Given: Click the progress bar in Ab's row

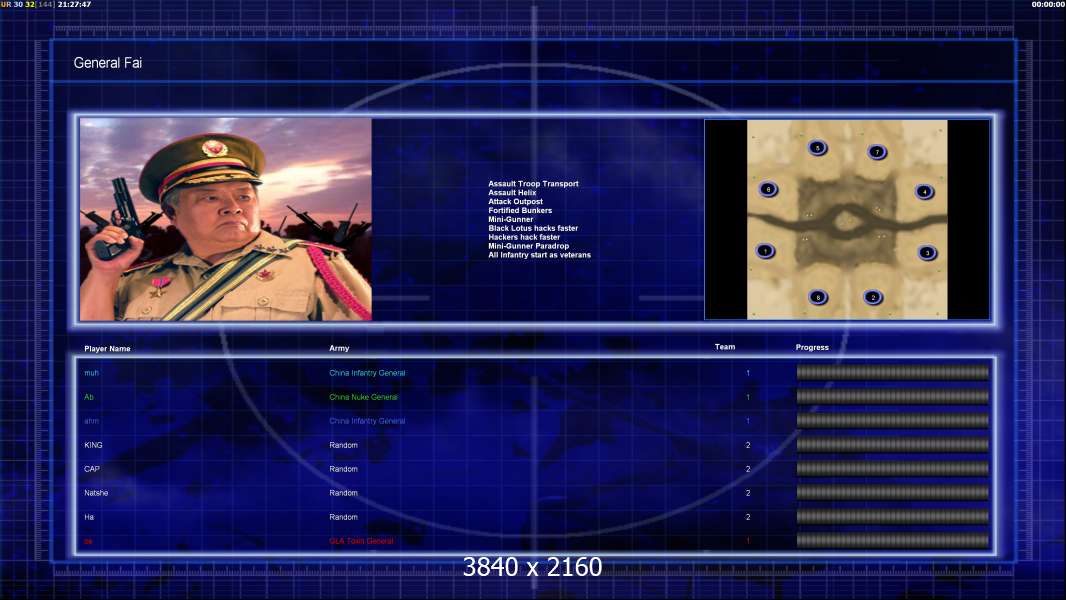Looking at the screenshot, I should coord(893,396).
